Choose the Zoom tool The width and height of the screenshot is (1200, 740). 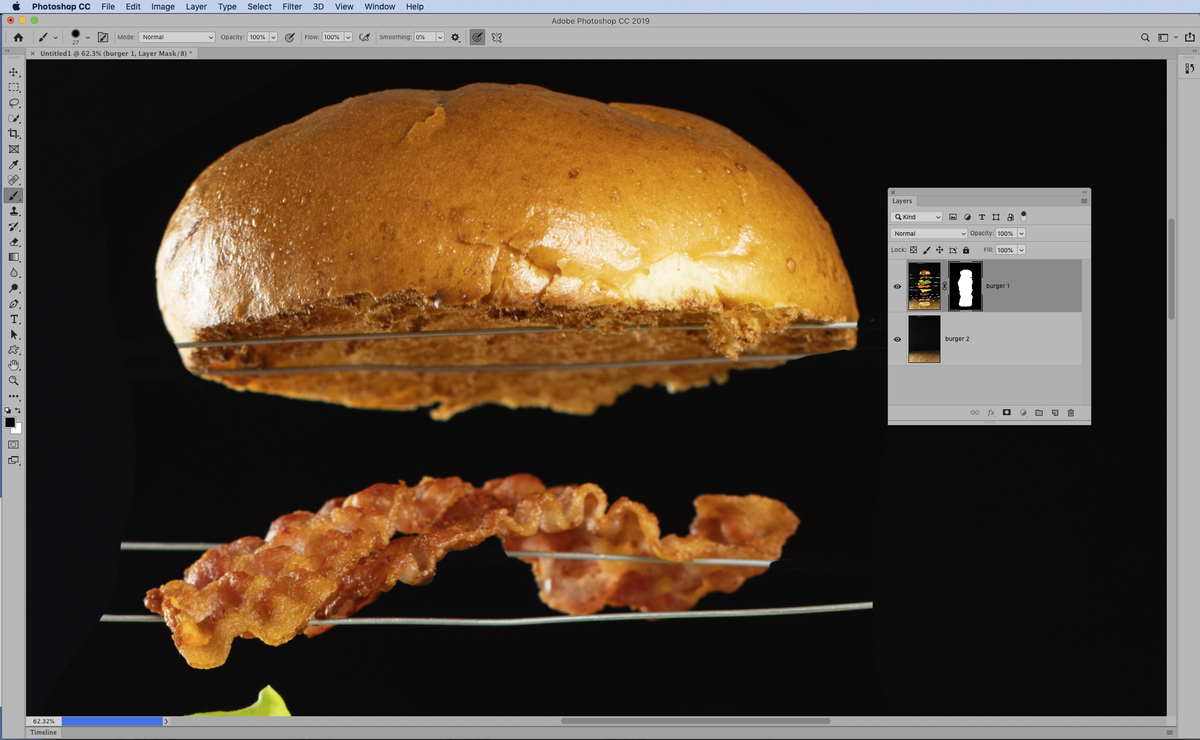14,380
